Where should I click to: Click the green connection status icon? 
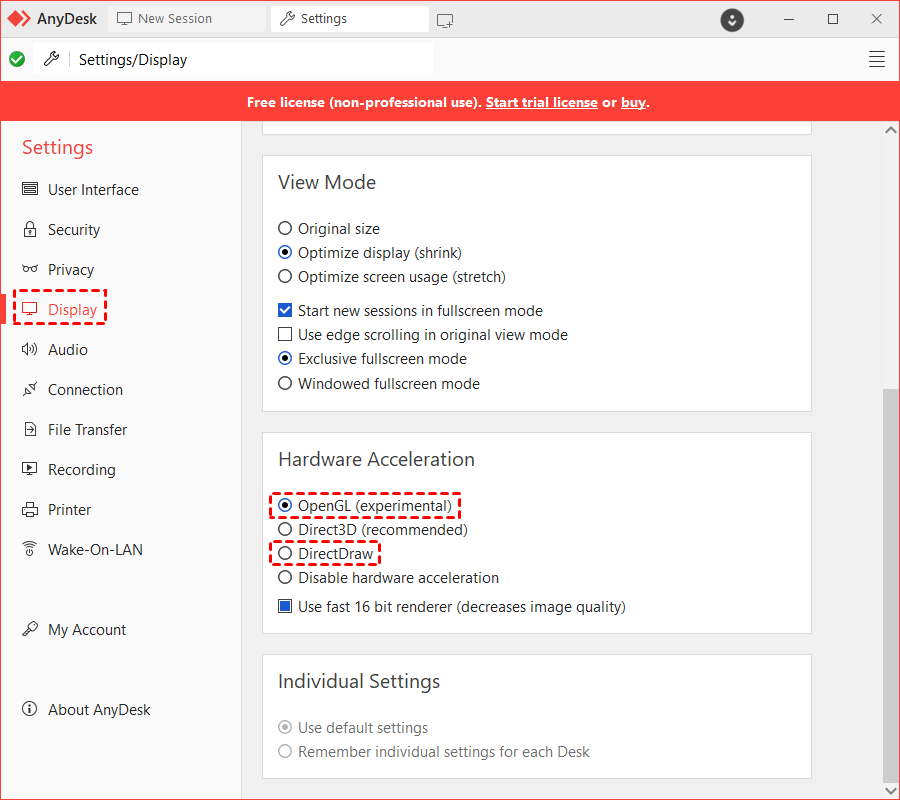coord(17,60)
